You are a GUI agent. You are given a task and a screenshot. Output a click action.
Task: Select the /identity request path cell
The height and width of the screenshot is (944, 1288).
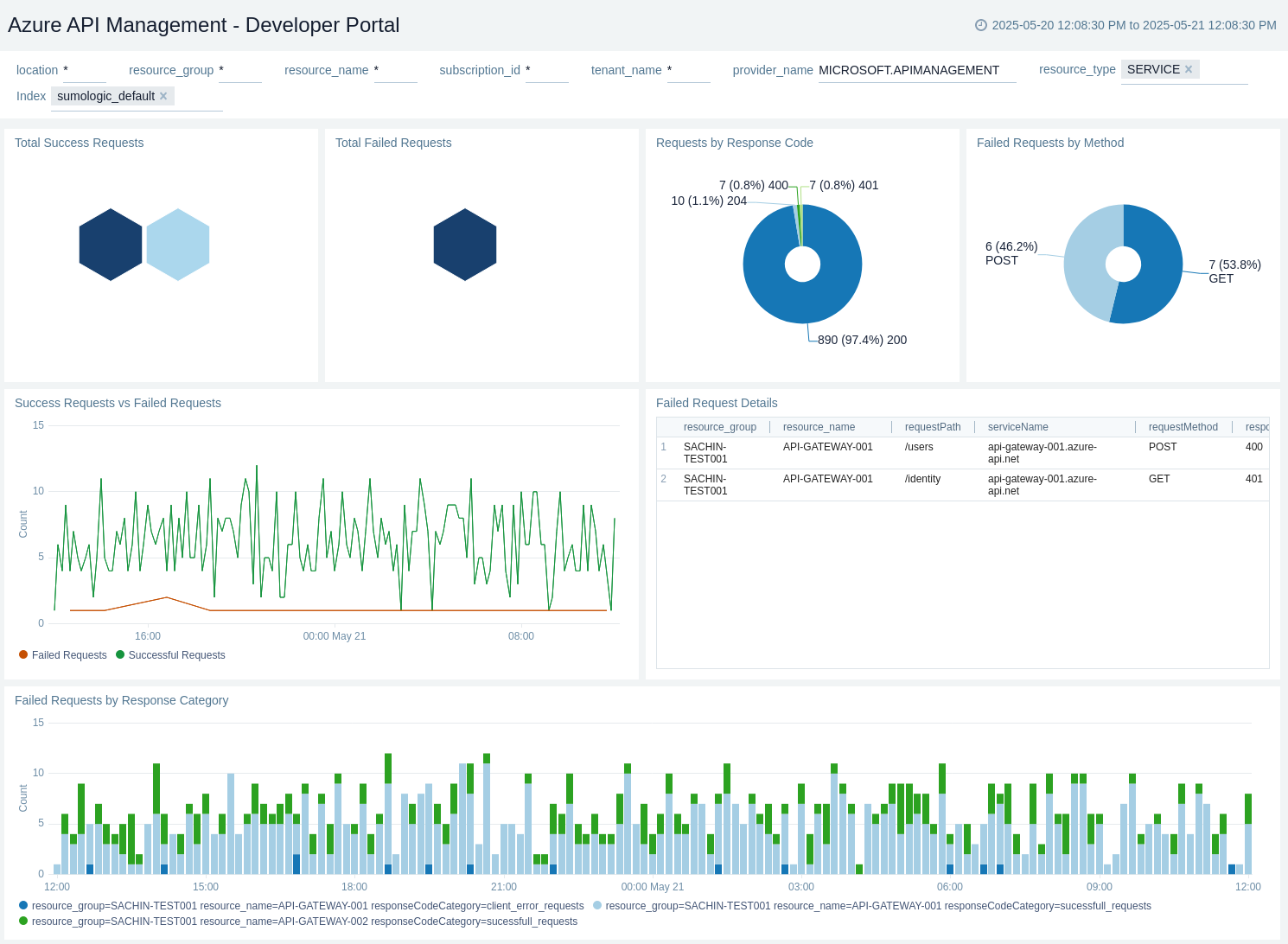(922, 479)
